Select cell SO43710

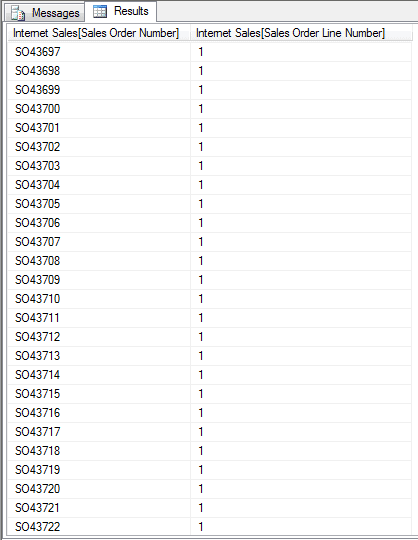coord(99,299)
